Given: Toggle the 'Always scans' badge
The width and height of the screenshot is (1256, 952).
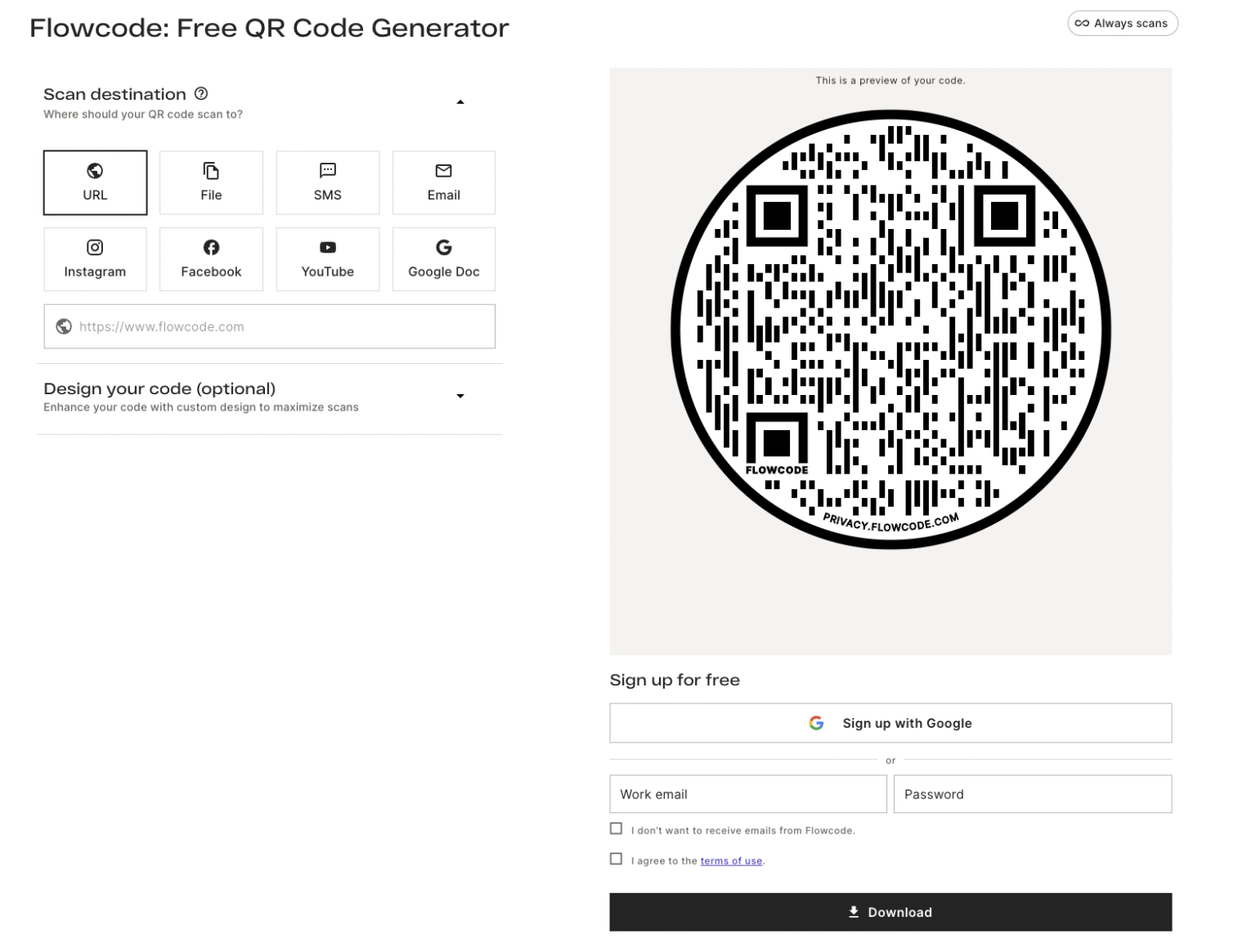Looking at the screenshot, I should pos(1122,23).
